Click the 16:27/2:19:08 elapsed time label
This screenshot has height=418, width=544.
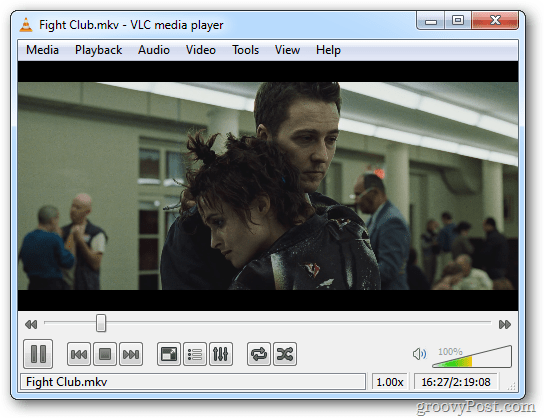coord(456,382)
